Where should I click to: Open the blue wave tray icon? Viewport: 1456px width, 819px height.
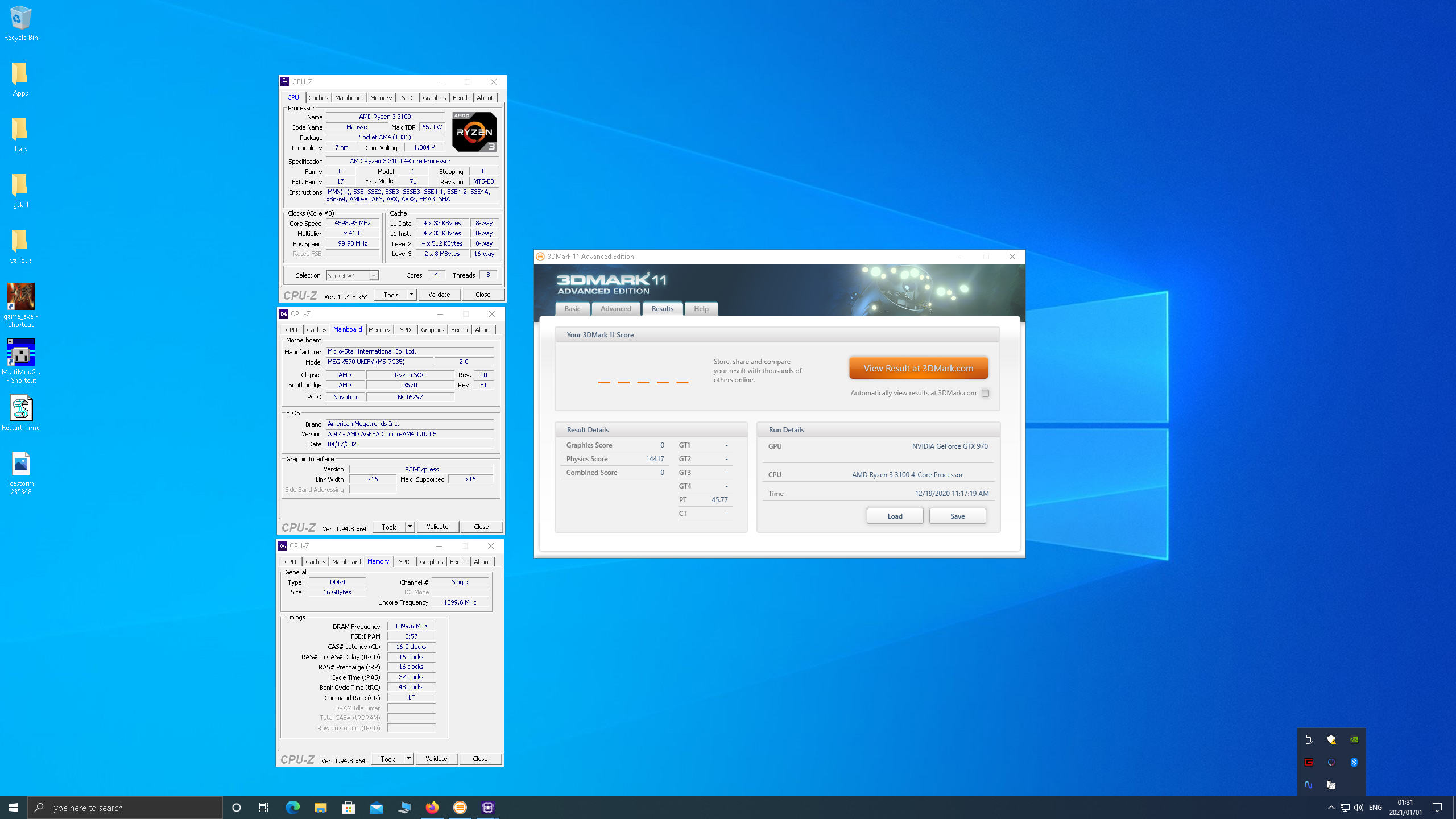[x=1309, y=785]
